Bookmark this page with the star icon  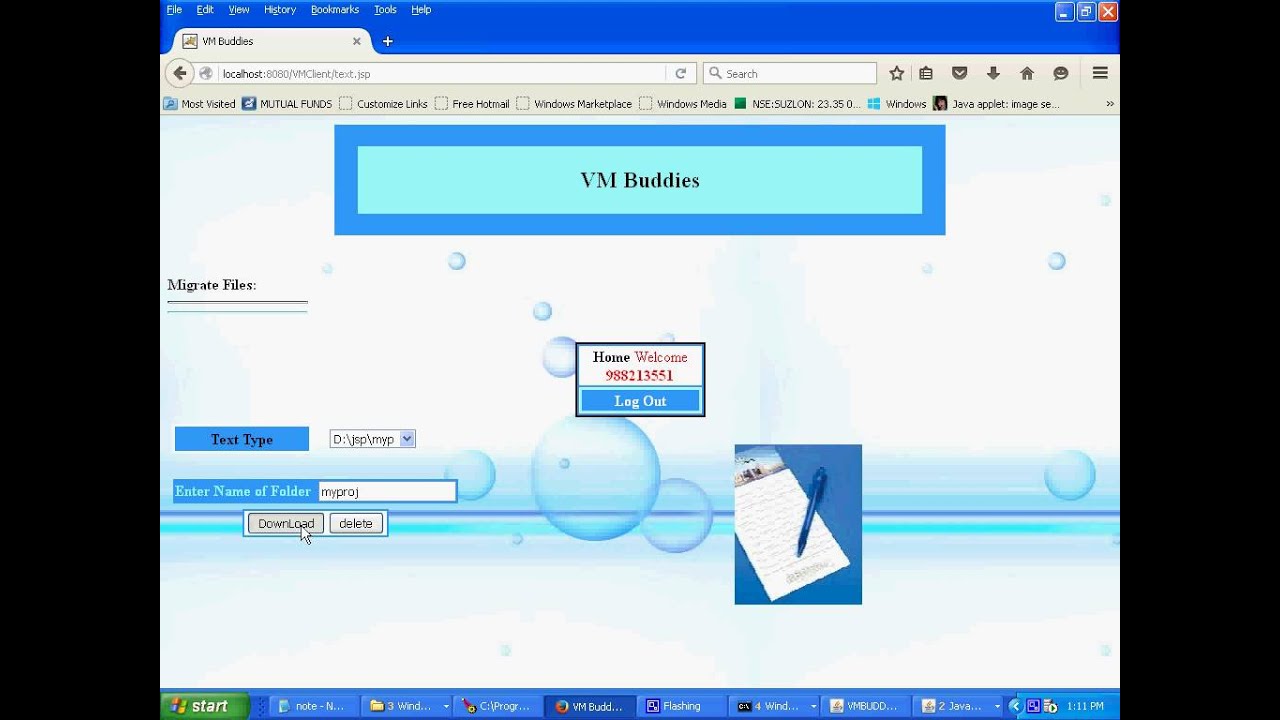[897, 73]
